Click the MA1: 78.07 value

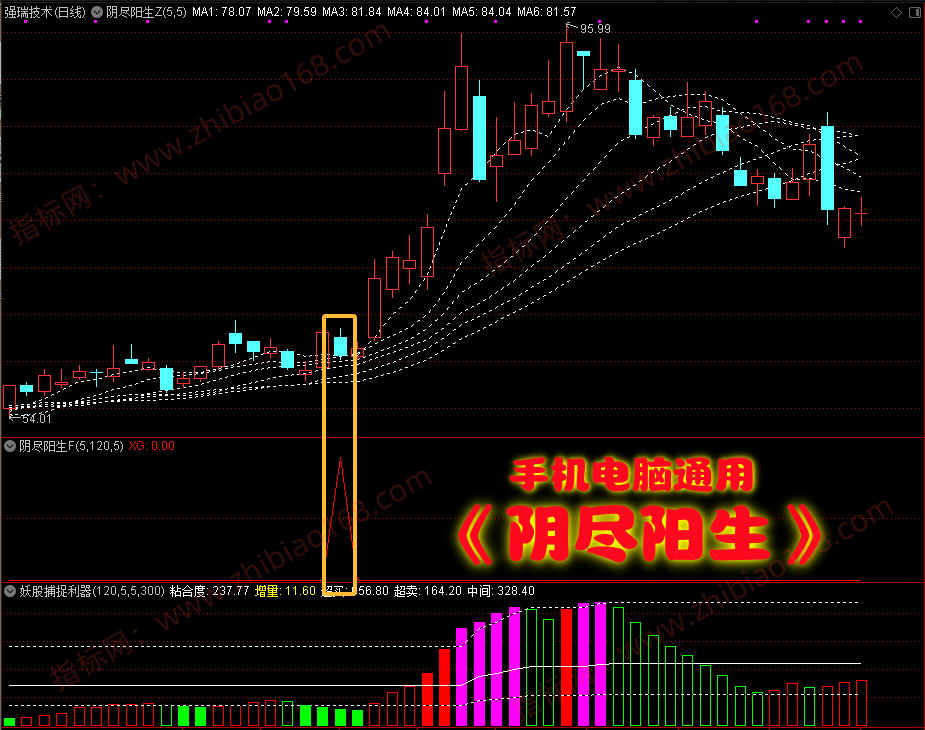click(x=222, y=12)
